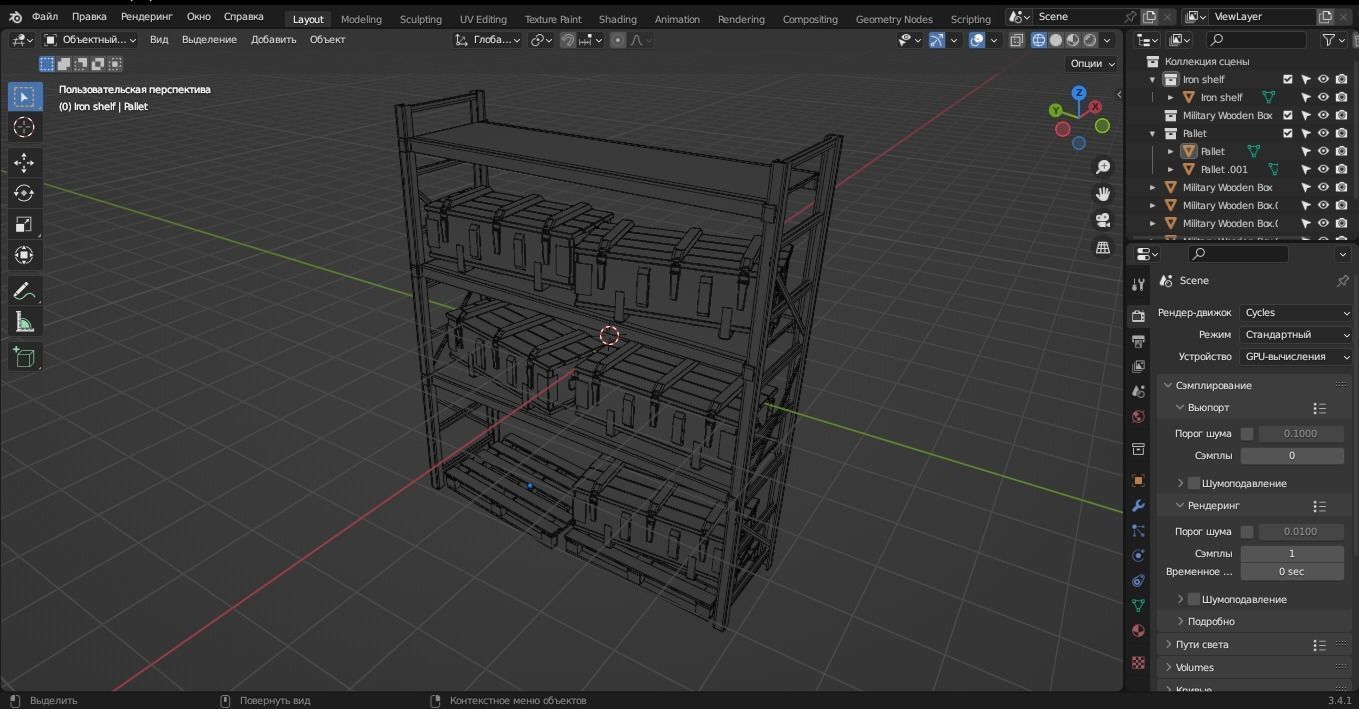This screenshot has width=1359, height=709.
Task: Toggle proportional editing in the header
Action: (618, 40)
